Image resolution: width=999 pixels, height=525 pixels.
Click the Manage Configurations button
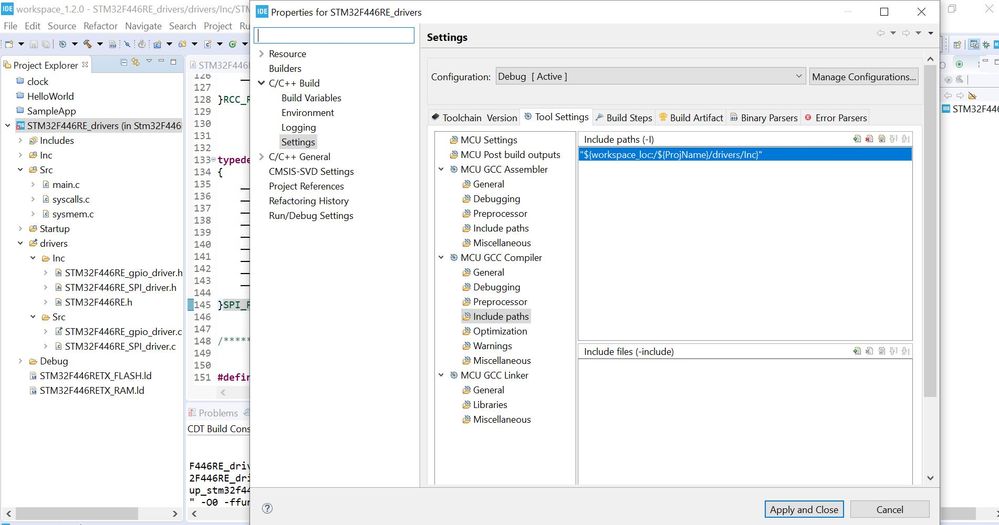tap(863, 76)
